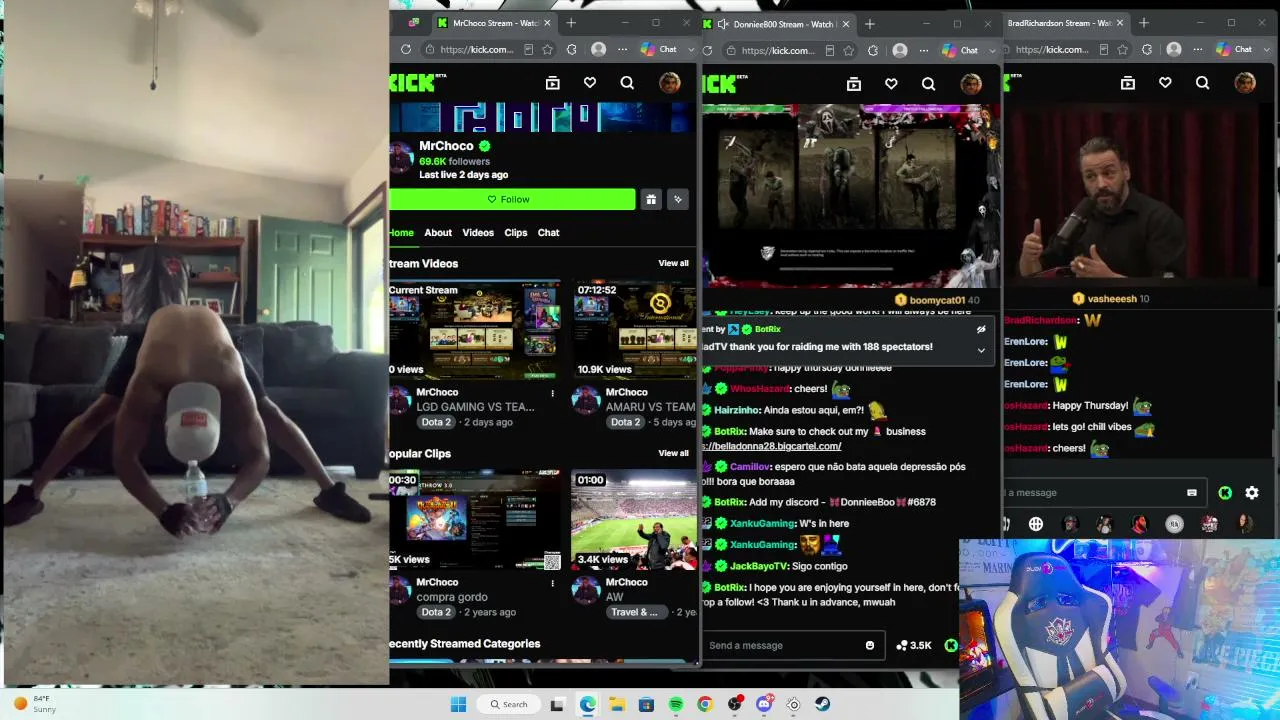
Task: Unmute the Donniee800 Stream tab speaker icon
Action: (x=722, y=24)
